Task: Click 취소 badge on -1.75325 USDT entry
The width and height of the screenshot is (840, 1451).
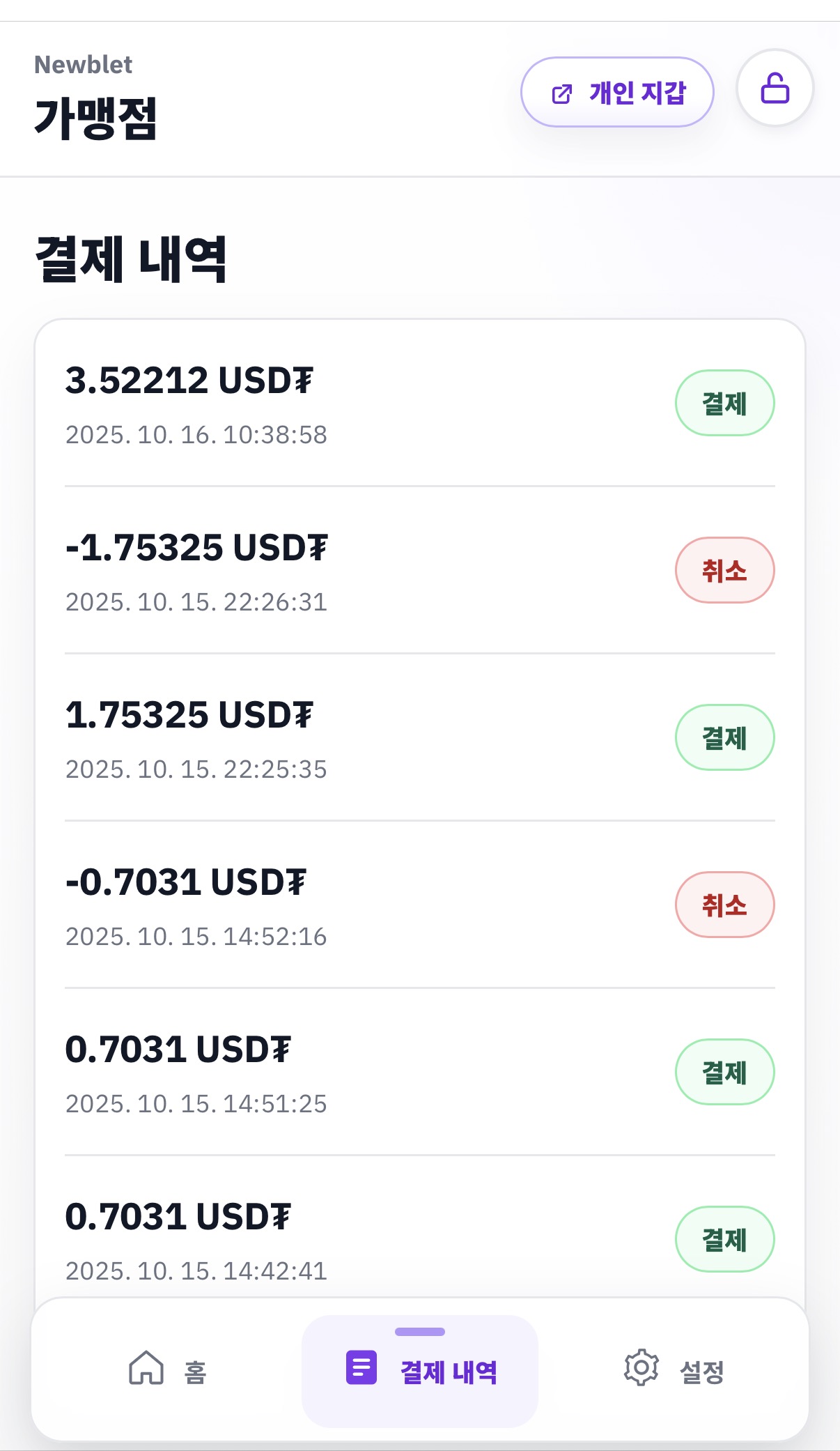Action: tap(724, 570)
